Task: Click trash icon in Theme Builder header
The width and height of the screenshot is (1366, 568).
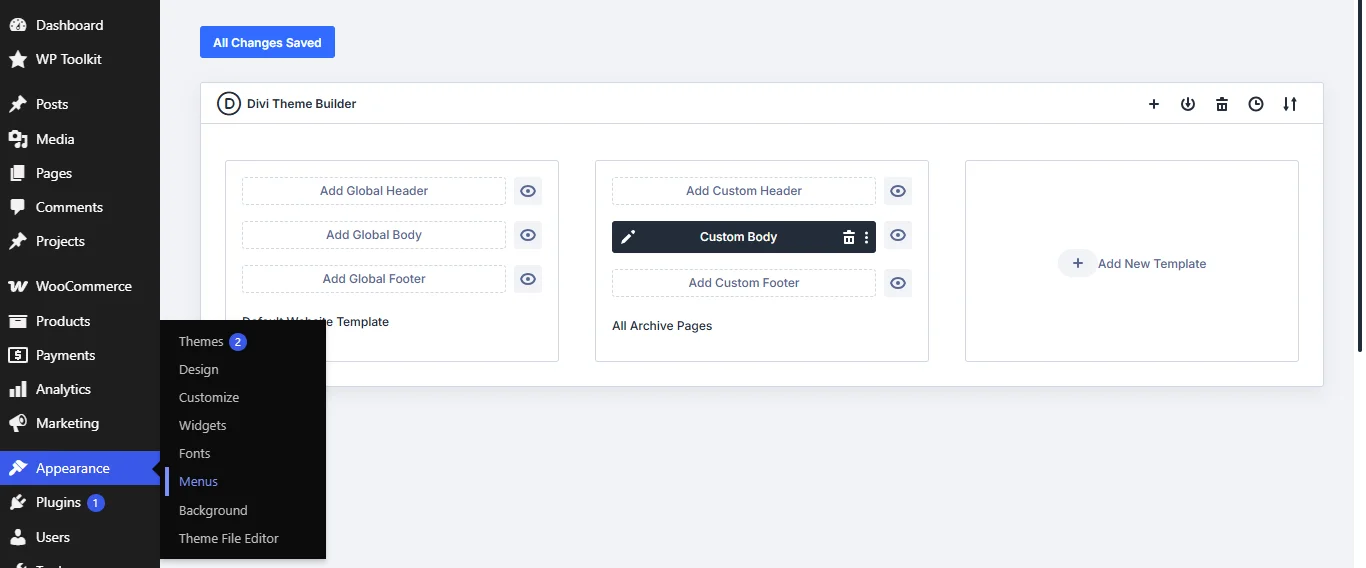Action: click(1222, 104)
